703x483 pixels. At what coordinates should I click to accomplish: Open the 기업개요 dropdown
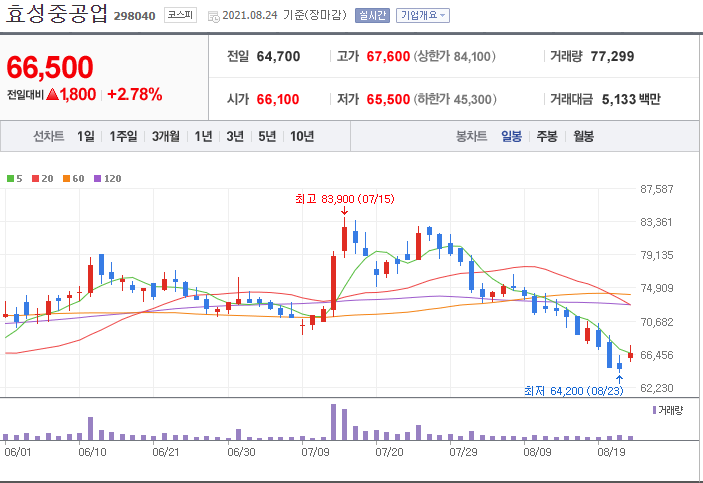[423, 16]
